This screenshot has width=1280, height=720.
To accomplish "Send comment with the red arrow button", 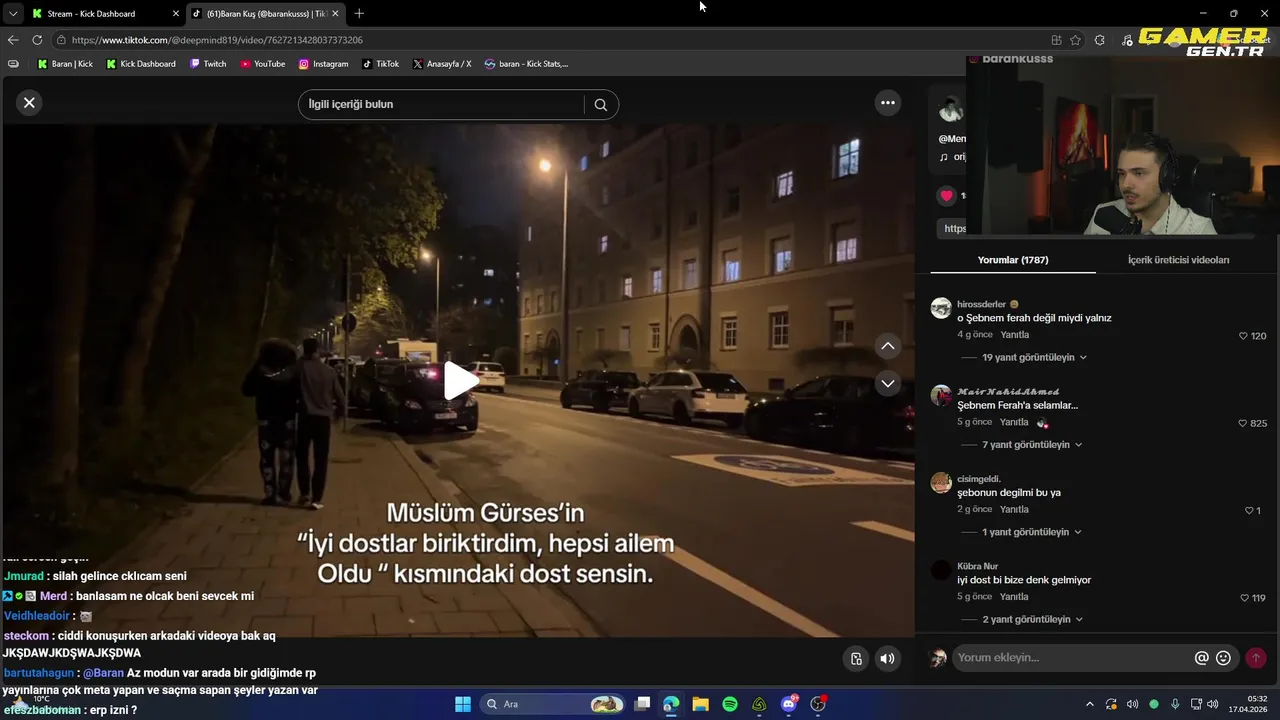I will coord(1255,658).
